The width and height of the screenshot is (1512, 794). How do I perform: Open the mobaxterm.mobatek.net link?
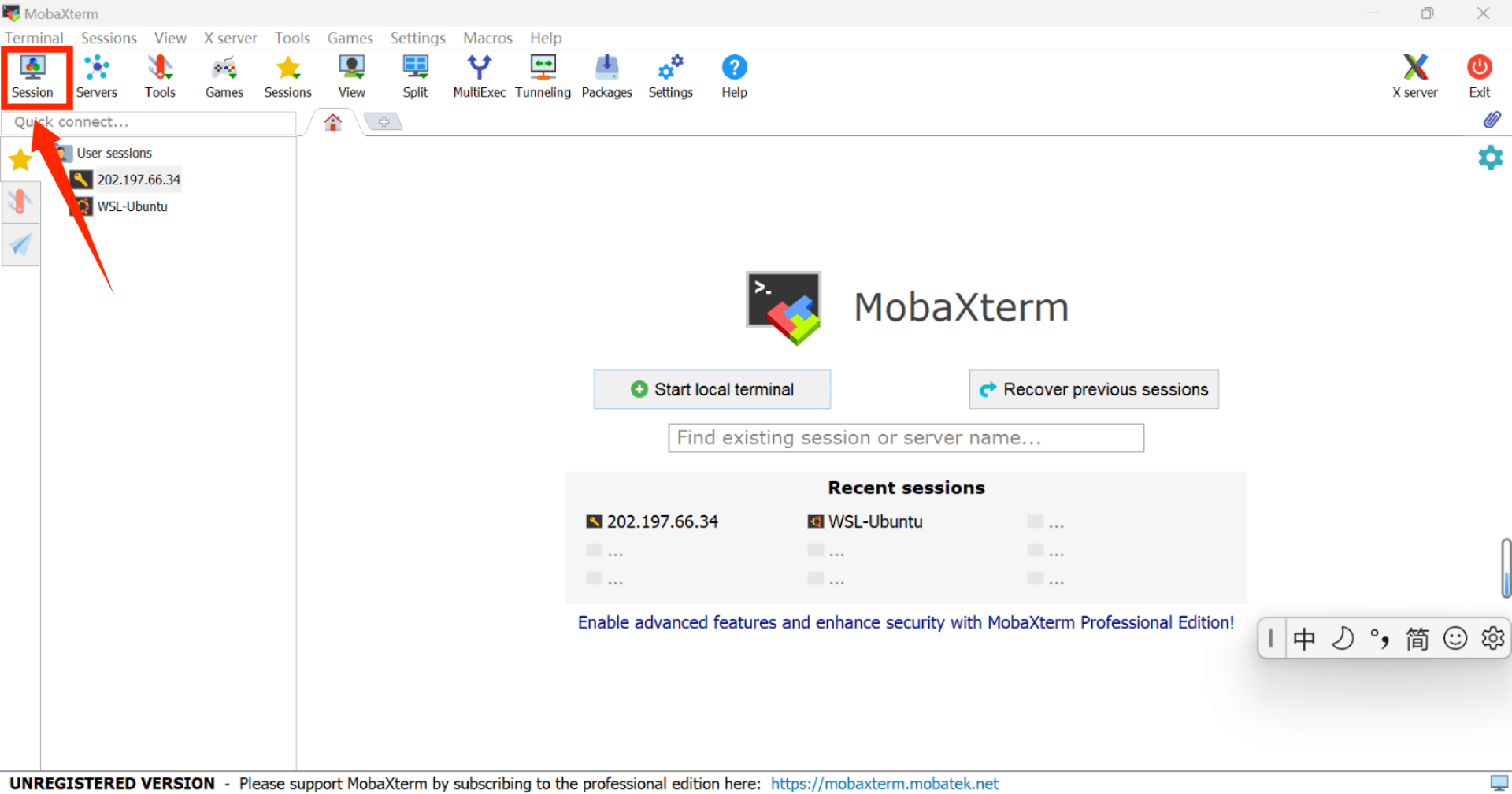tap(884, 784)
